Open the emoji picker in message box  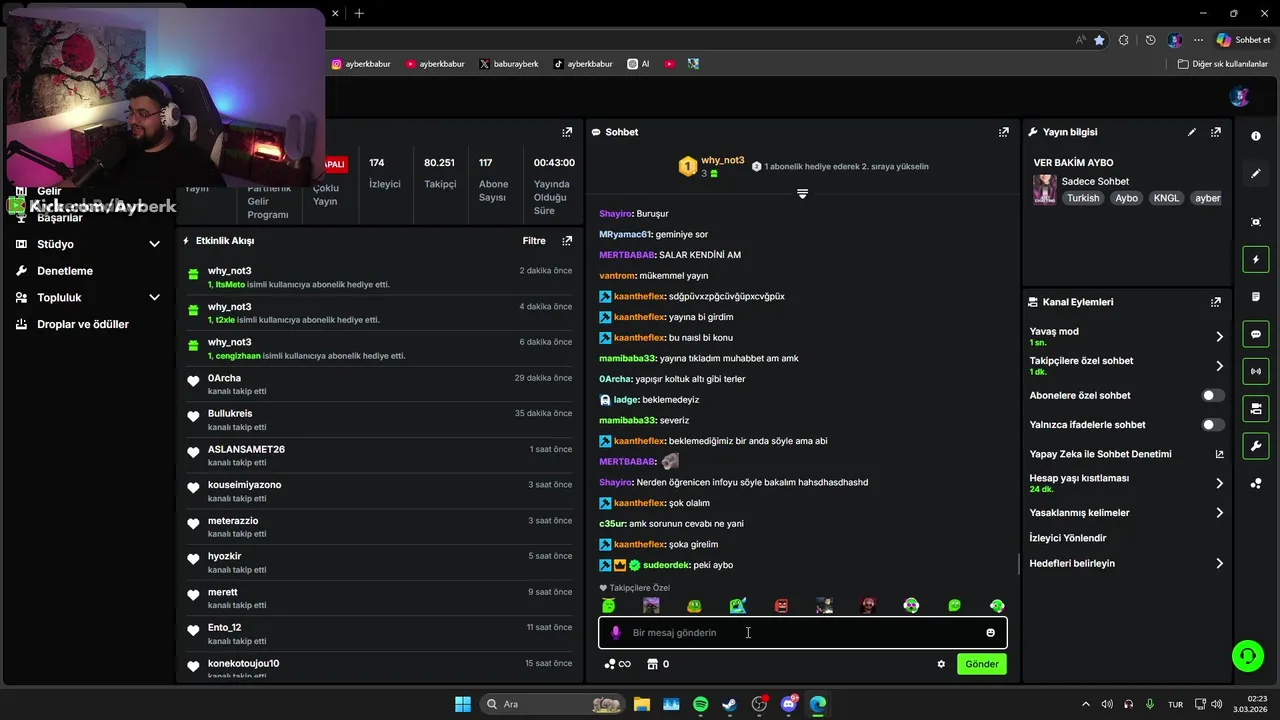pyautogui.click(x=991, y=633)
